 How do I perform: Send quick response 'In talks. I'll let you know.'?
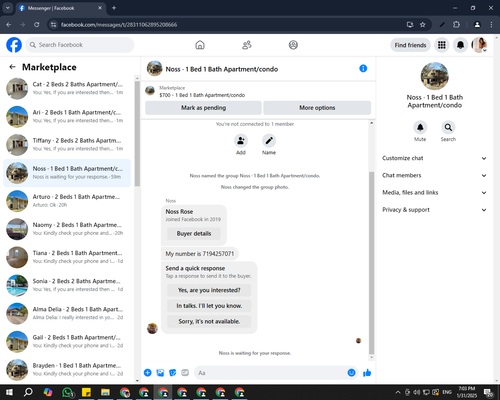[x=209, y=306]
